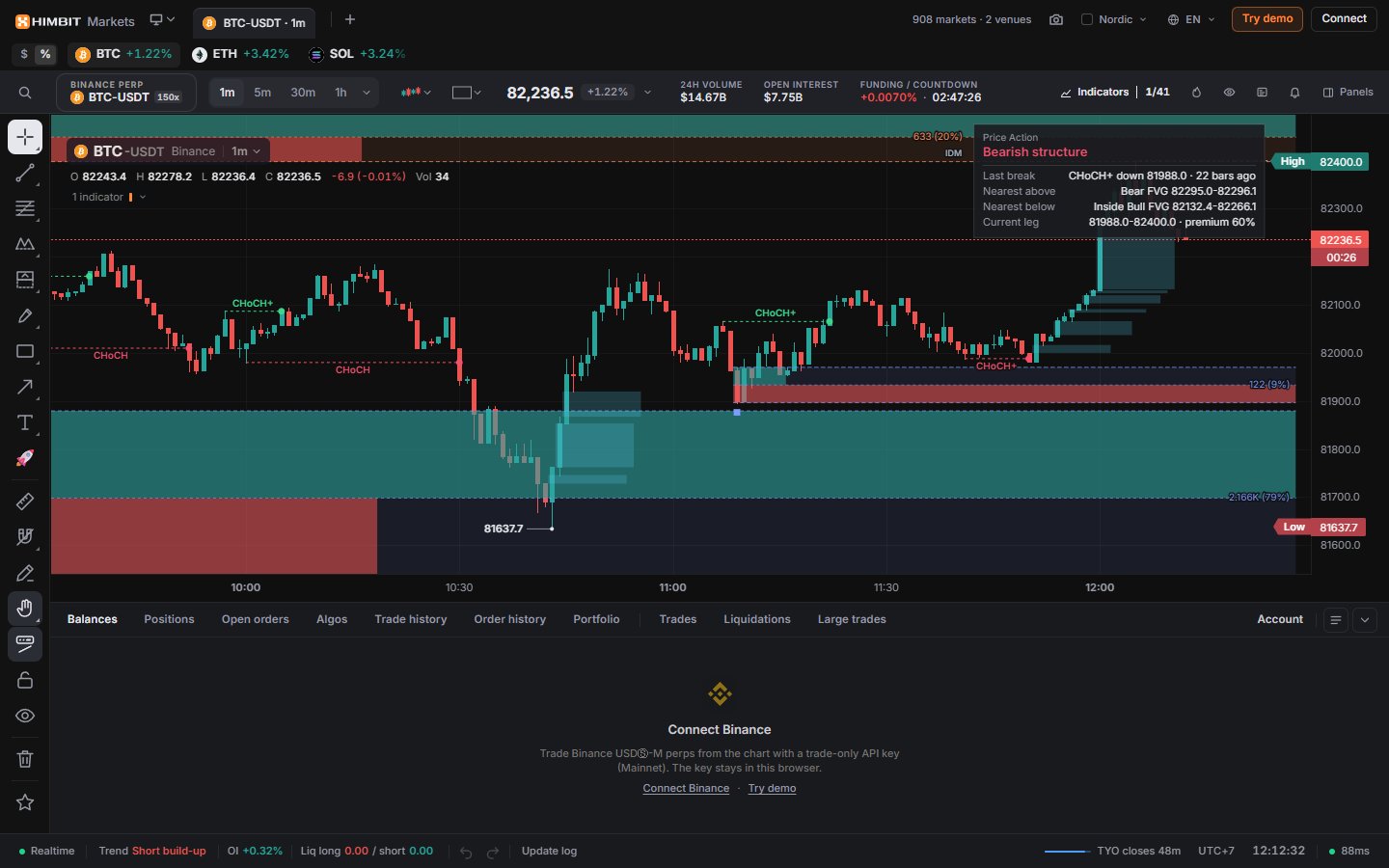
Task: Collapse the bottom panel chevron
Action: click(1364, 620)
